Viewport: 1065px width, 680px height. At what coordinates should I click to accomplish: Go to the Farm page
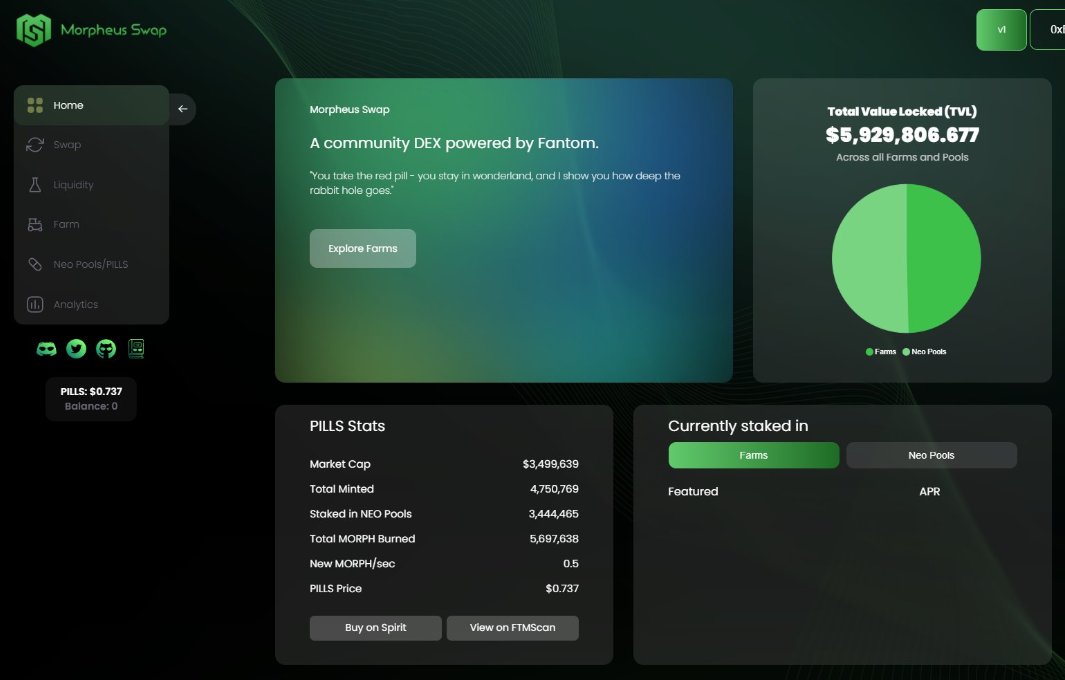[x=91, y=224]
